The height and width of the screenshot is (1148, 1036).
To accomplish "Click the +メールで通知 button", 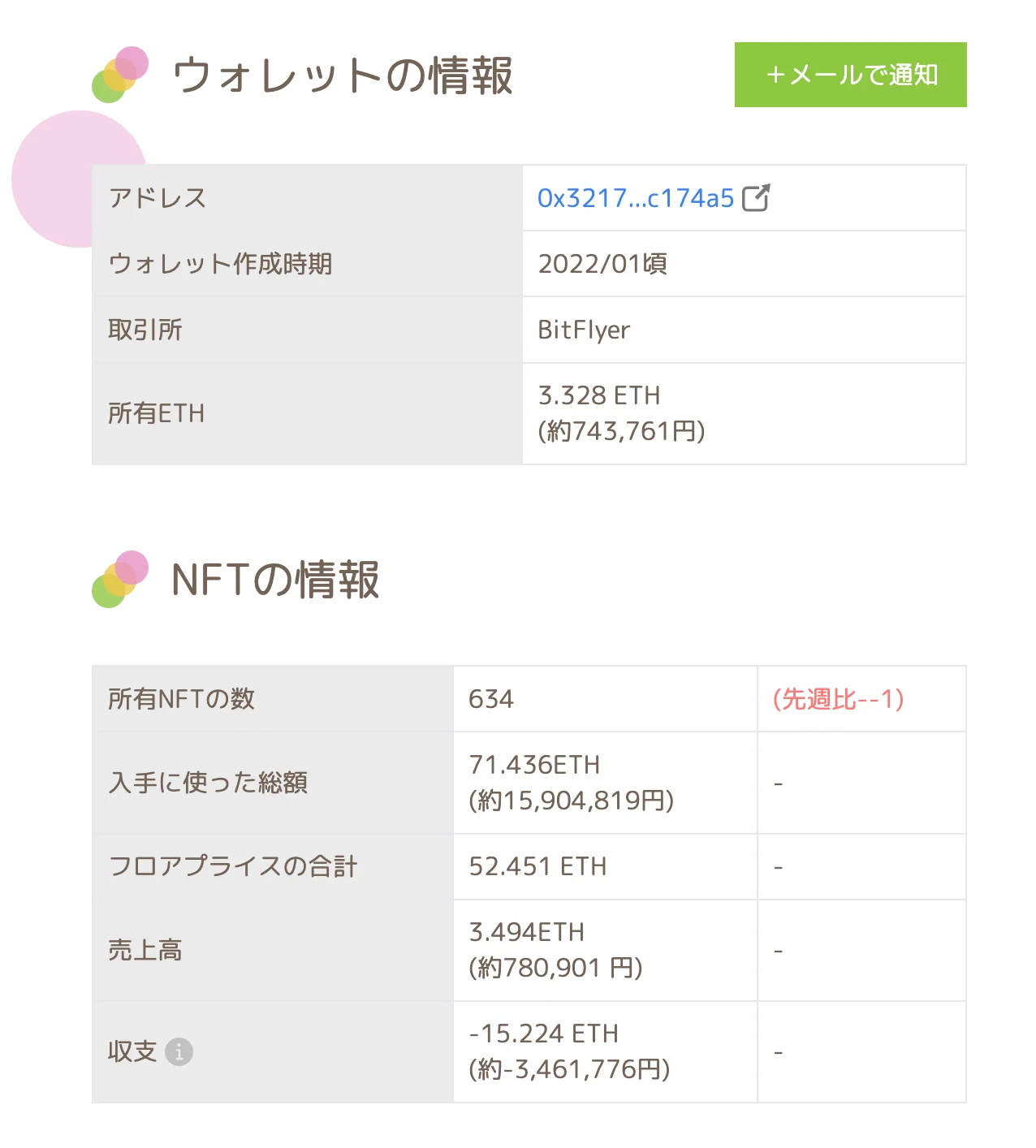I will (850, 75).
